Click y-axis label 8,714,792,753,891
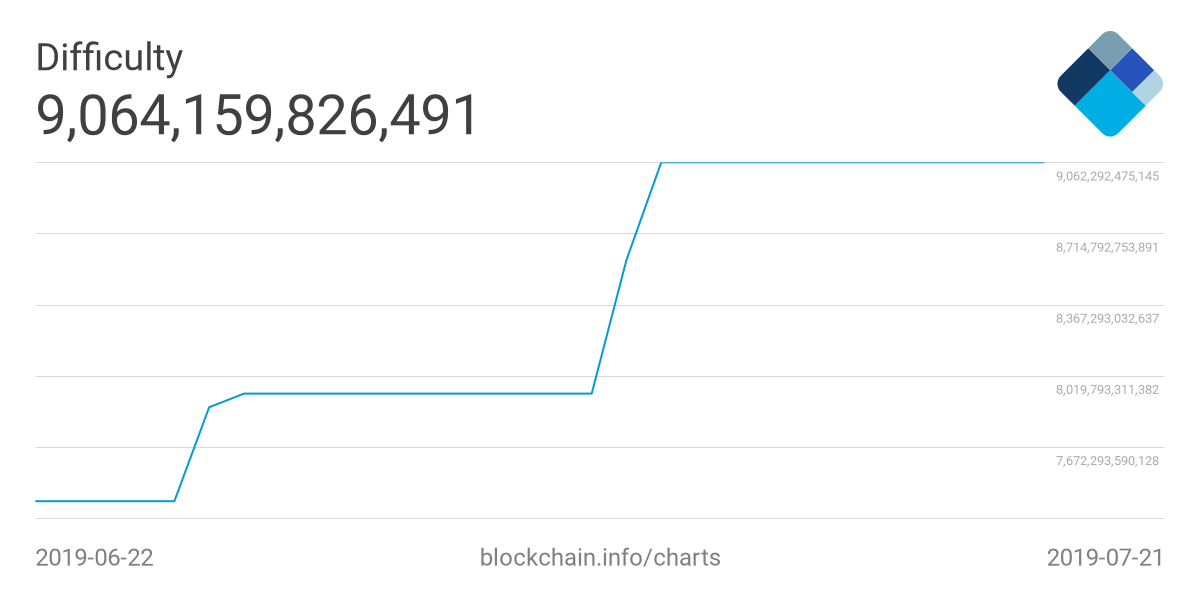Viewport: 1200px width, 600px height. 1107,247
